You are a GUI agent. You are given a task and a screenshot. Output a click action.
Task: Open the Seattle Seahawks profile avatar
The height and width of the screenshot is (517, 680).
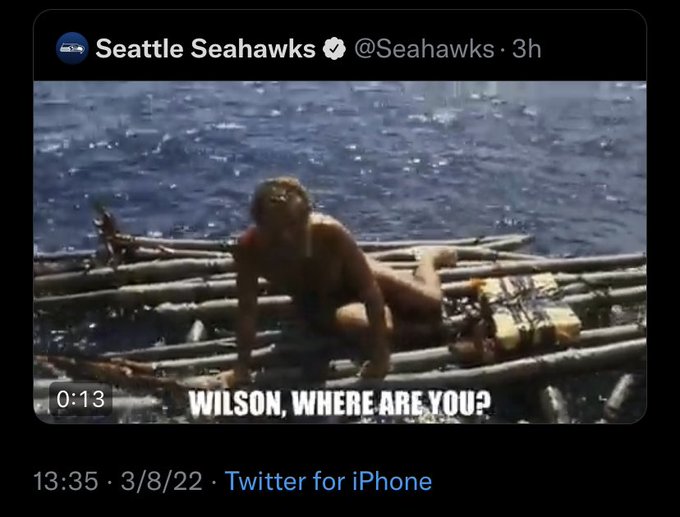pyautogui.click(x=72, y=48)
